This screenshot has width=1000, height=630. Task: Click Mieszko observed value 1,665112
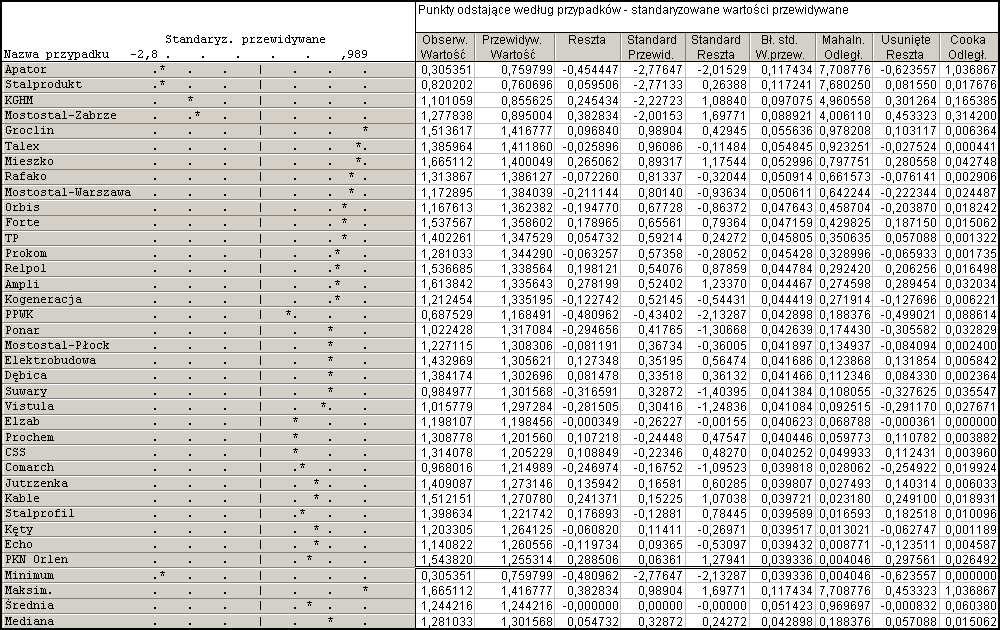(446, 161)
